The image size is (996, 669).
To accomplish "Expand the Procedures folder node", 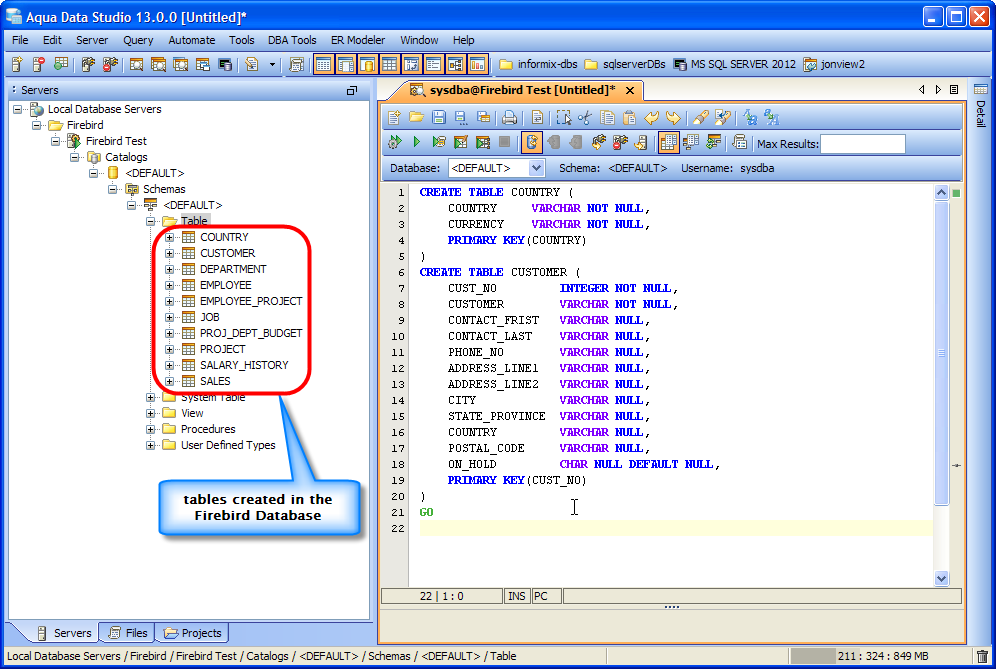I will [x=151, y=429].
